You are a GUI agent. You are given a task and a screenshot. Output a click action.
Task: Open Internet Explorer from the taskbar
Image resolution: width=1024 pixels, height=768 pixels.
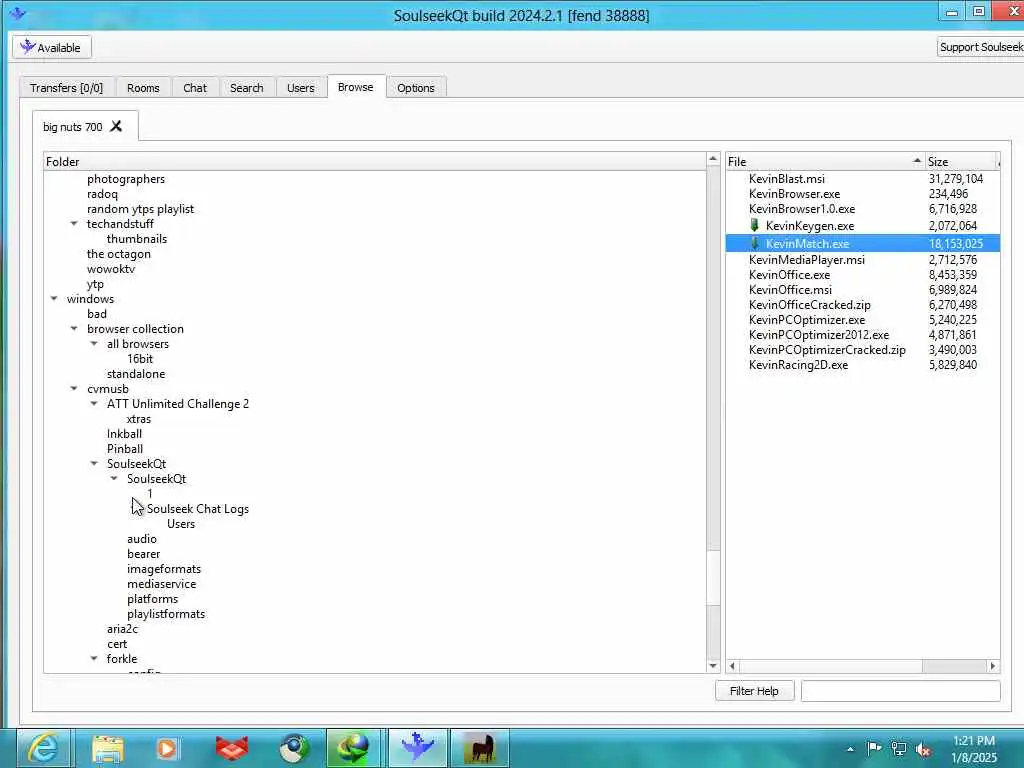pos(44,748)
